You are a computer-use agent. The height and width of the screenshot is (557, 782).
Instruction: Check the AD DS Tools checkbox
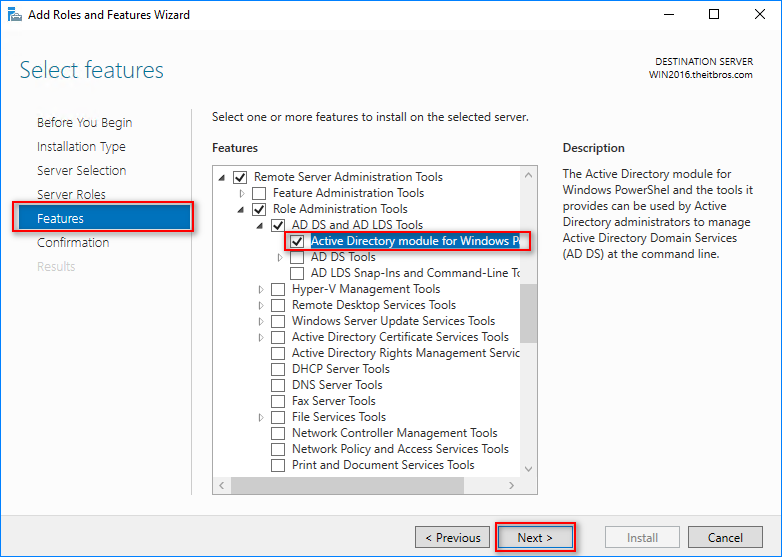pos(297,257)
